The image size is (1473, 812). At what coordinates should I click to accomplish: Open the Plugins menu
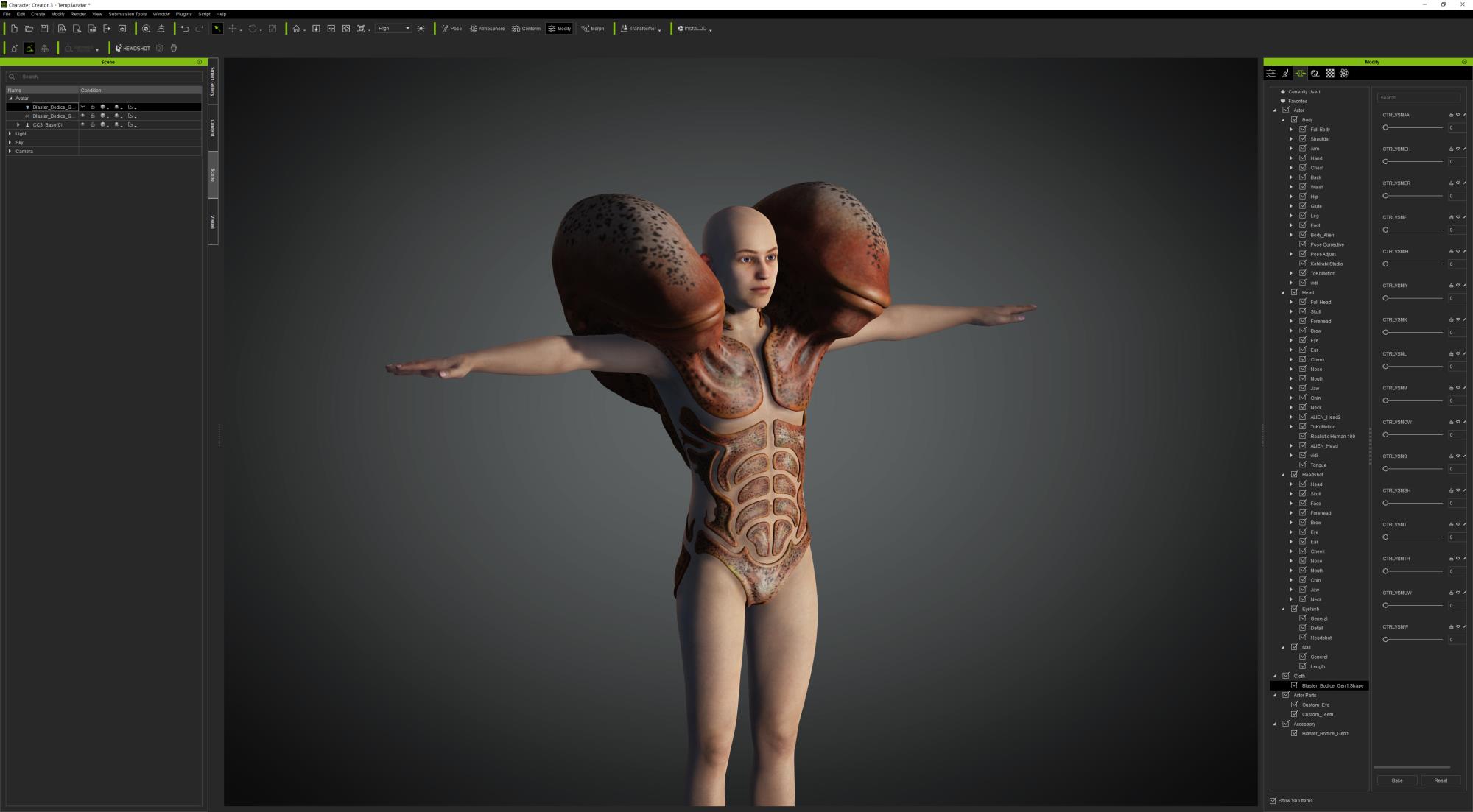pyautogui.click(x=183, y=14)
